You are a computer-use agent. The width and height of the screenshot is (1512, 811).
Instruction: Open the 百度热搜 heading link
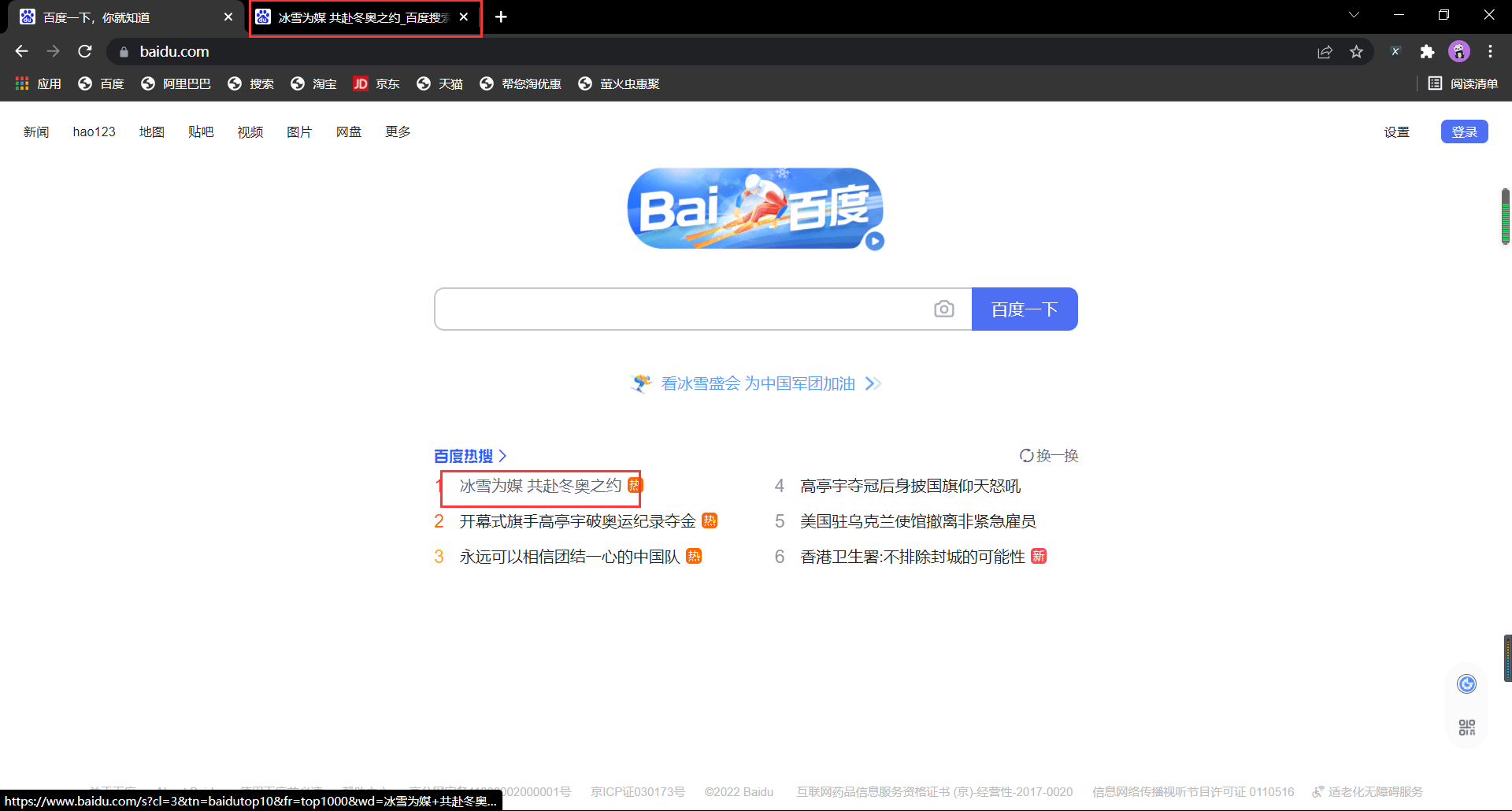click(x=470, y=456)
